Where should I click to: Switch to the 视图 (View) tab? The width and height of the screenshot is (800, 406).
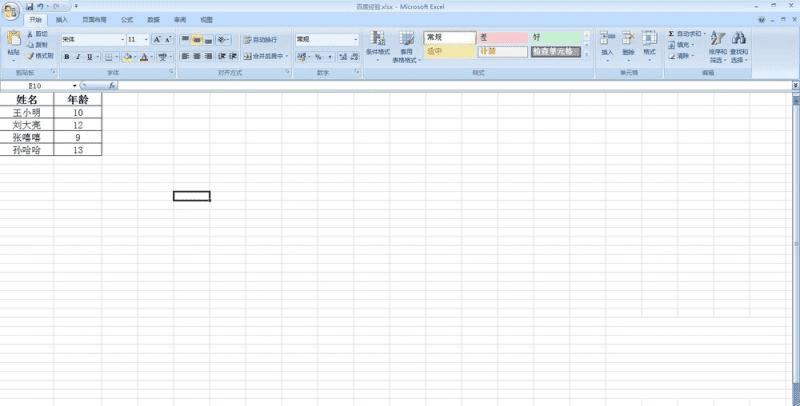(207, 20)
